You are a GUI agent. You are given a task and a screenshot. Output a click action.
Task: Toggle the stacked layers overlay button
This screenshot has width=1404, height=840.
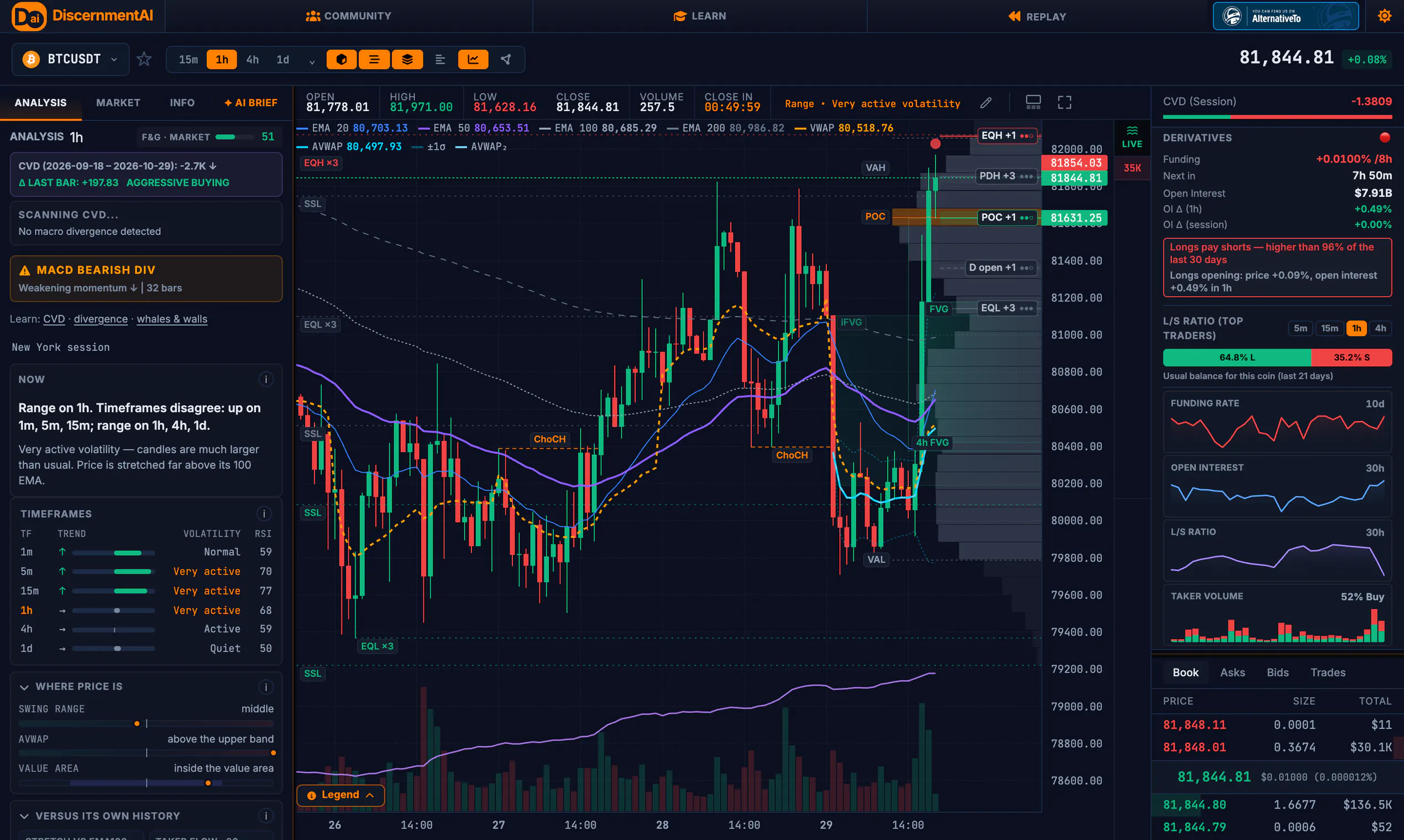pos(407,60)
